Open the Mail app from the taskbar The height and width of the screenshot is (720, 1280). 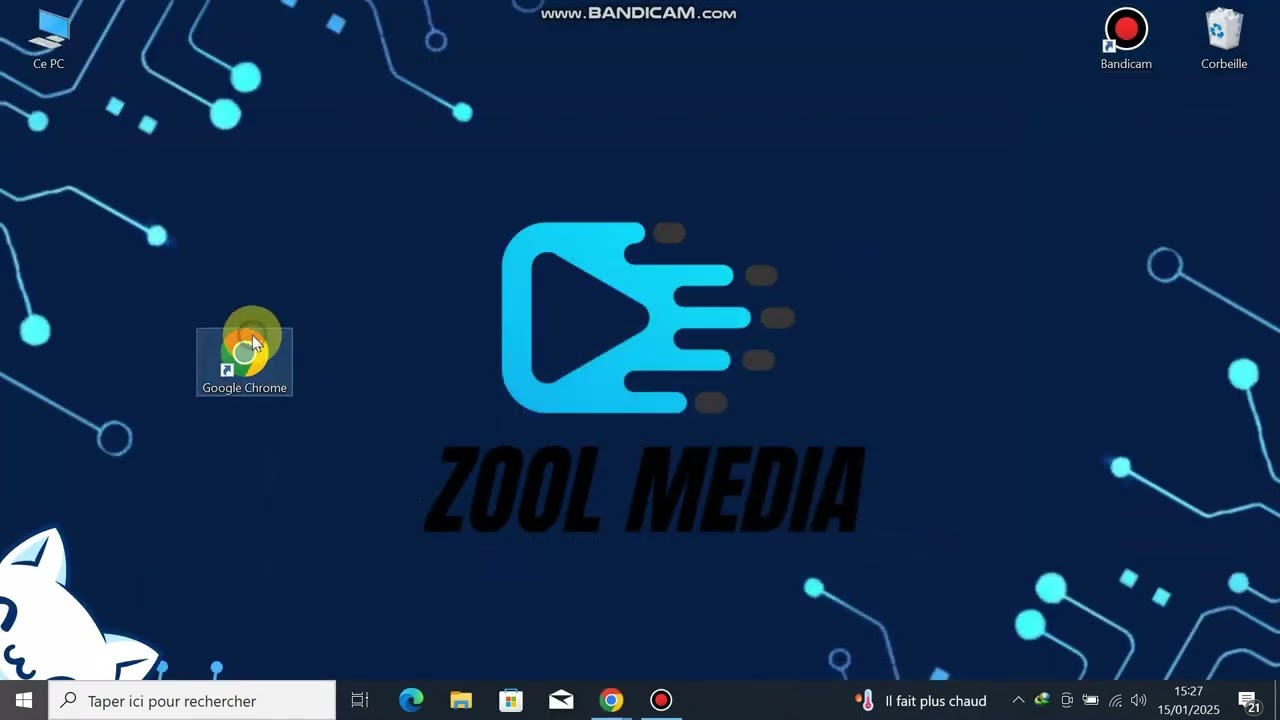point(561,700)
